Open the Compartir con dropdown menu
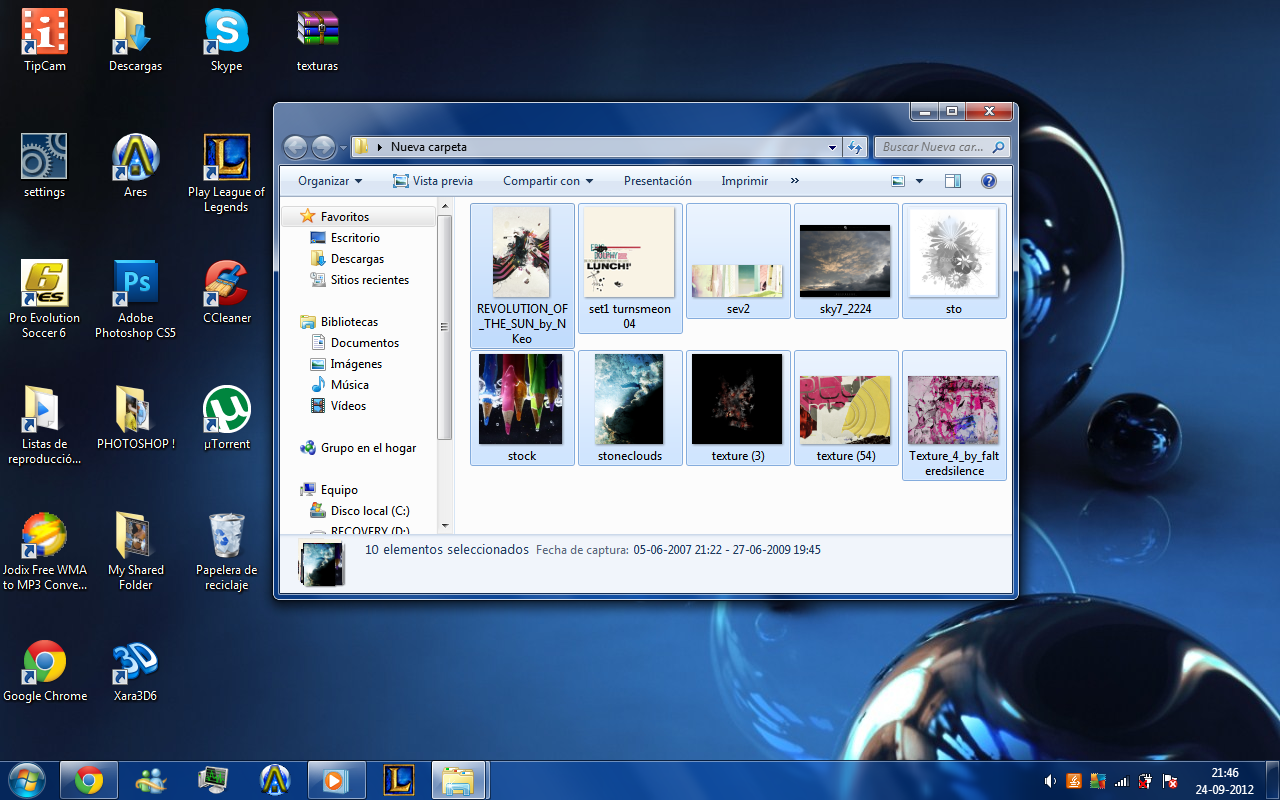Viewport: 1280px width, 800px height. pyautogui.click(x=548, y=181)
